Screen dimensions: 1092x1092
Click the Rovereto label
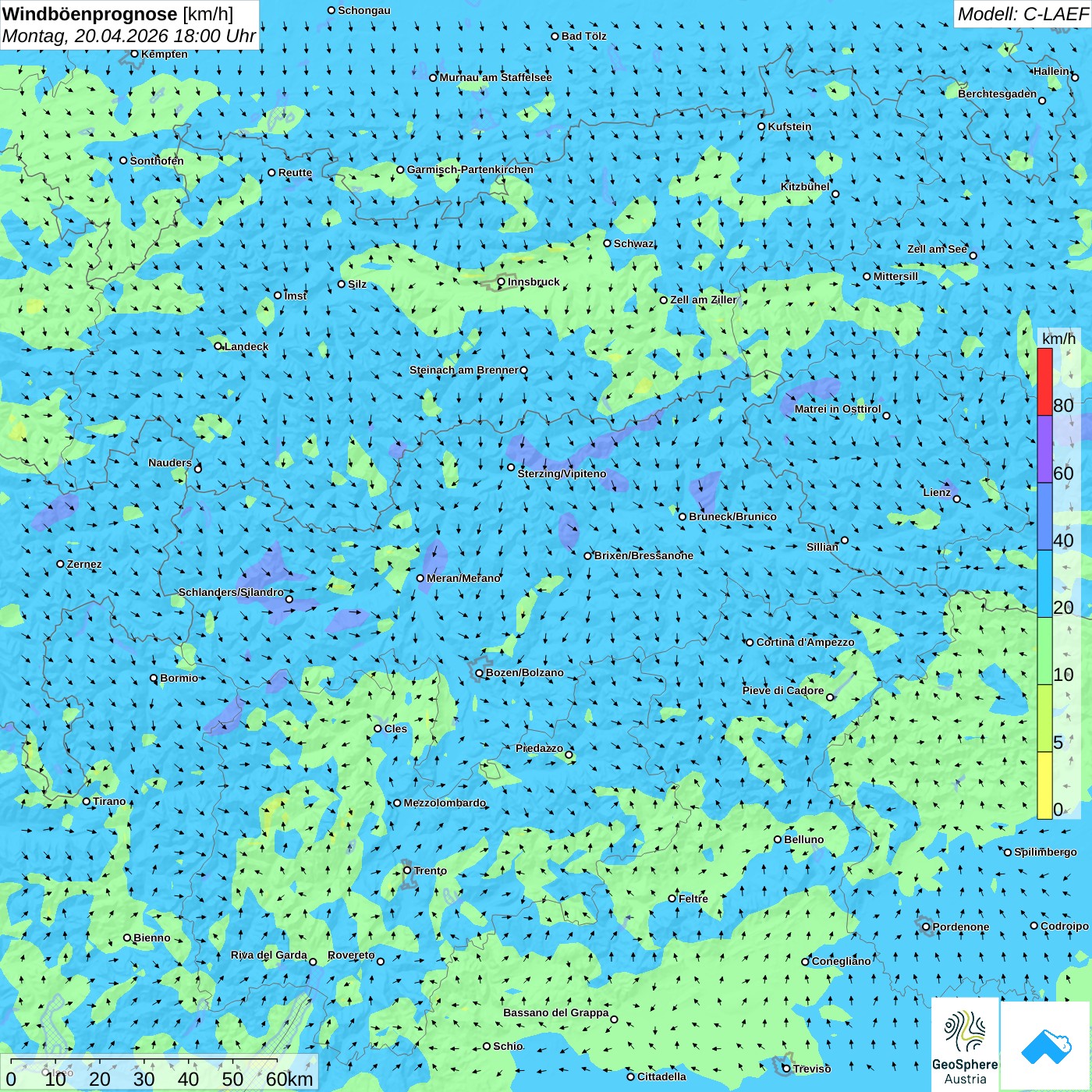point(351,955)
